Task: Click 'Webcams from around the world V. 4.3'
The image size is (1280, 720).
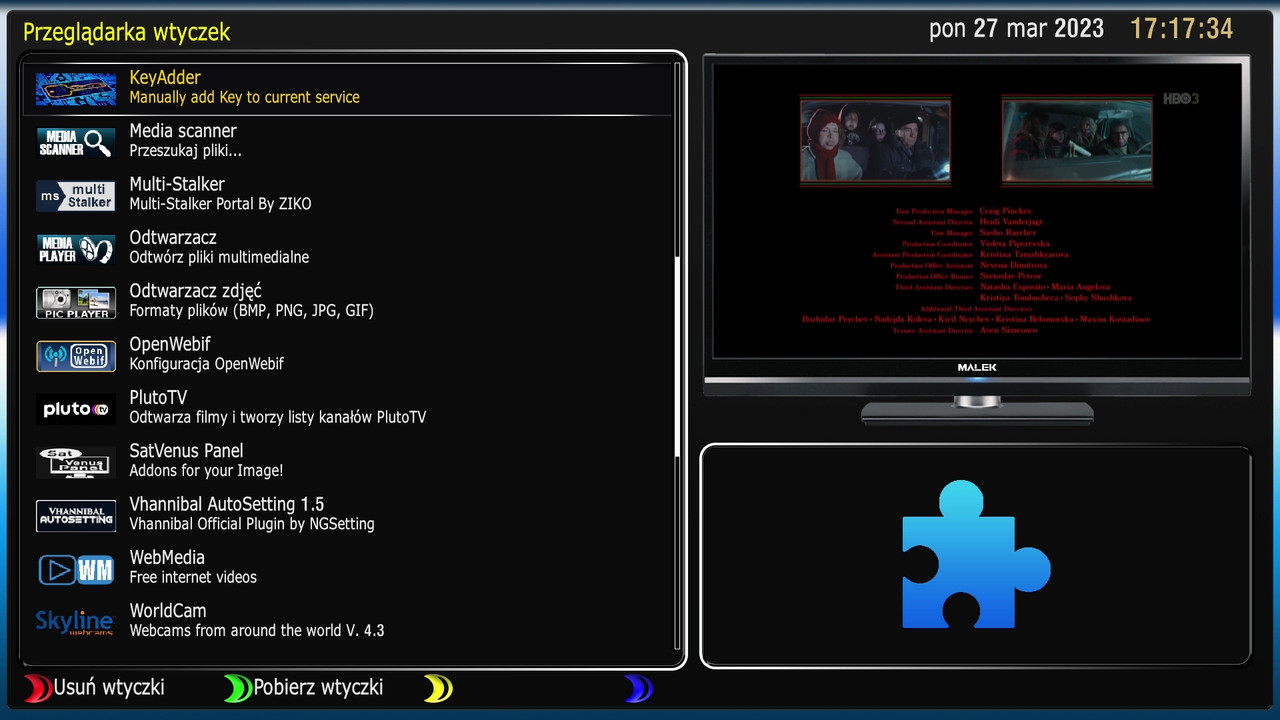Action: click(257, 631)
